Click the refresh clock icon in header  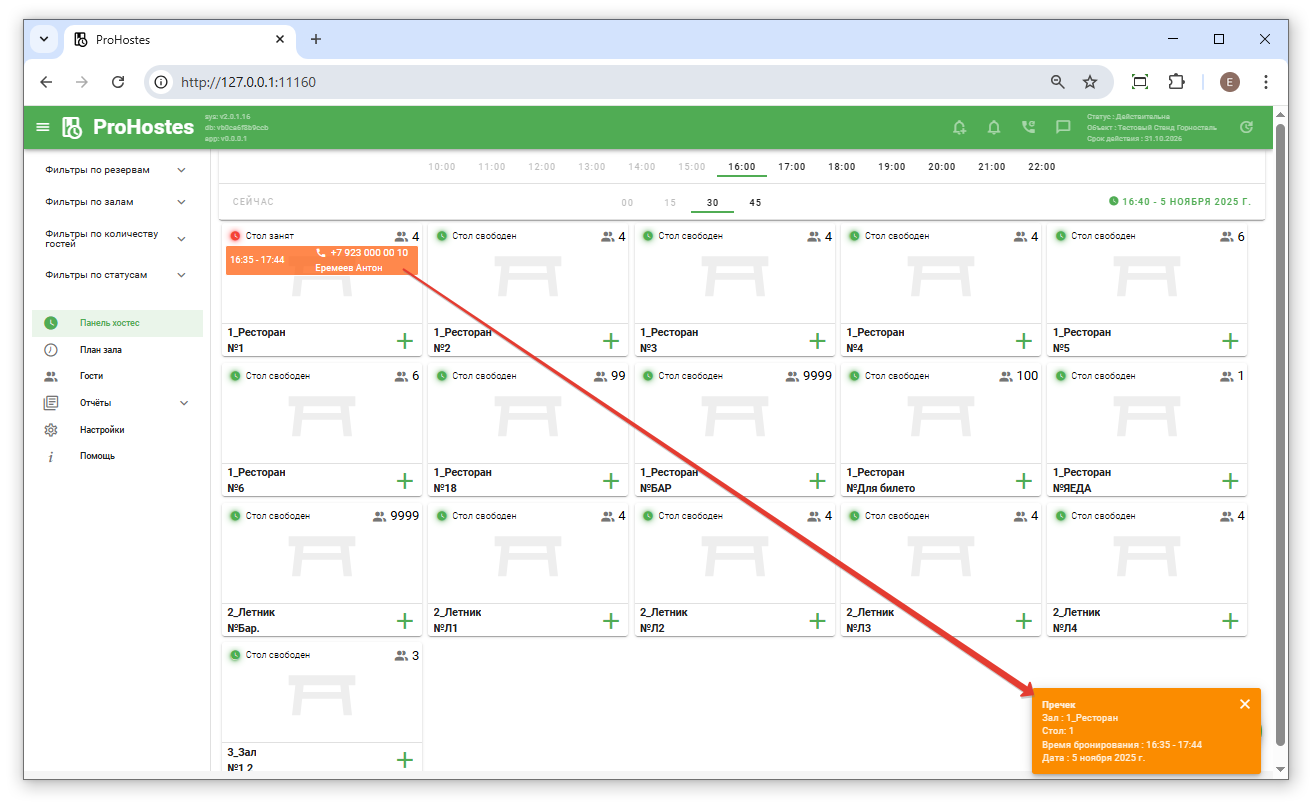(x=1246, y=127)
